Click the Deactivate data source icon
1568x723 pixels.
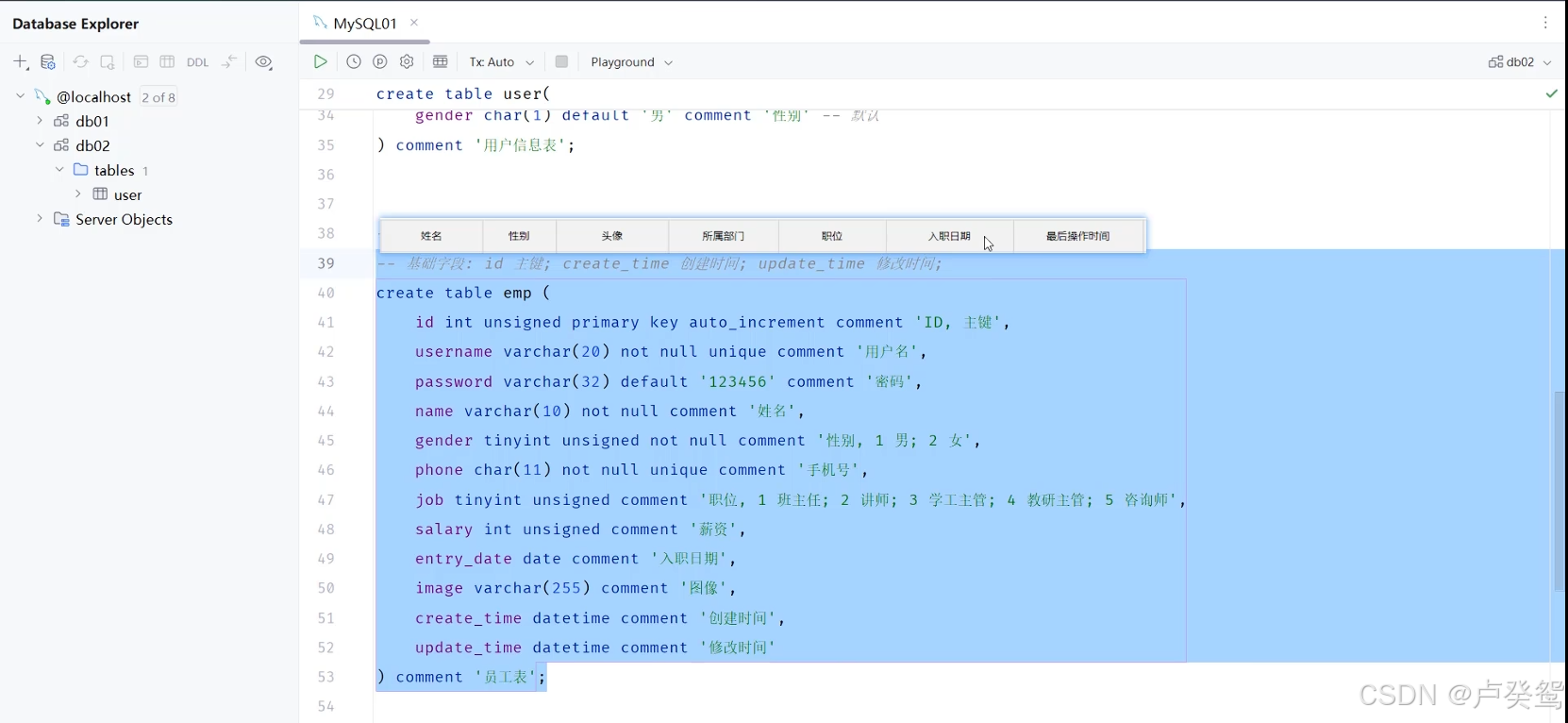point(108,62)
